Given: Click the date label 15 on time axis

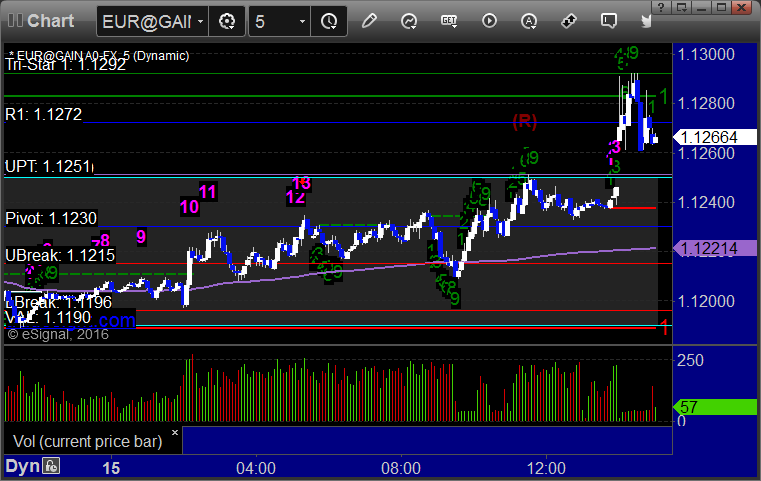Looking at the screenshot, I should click(111, 468).
